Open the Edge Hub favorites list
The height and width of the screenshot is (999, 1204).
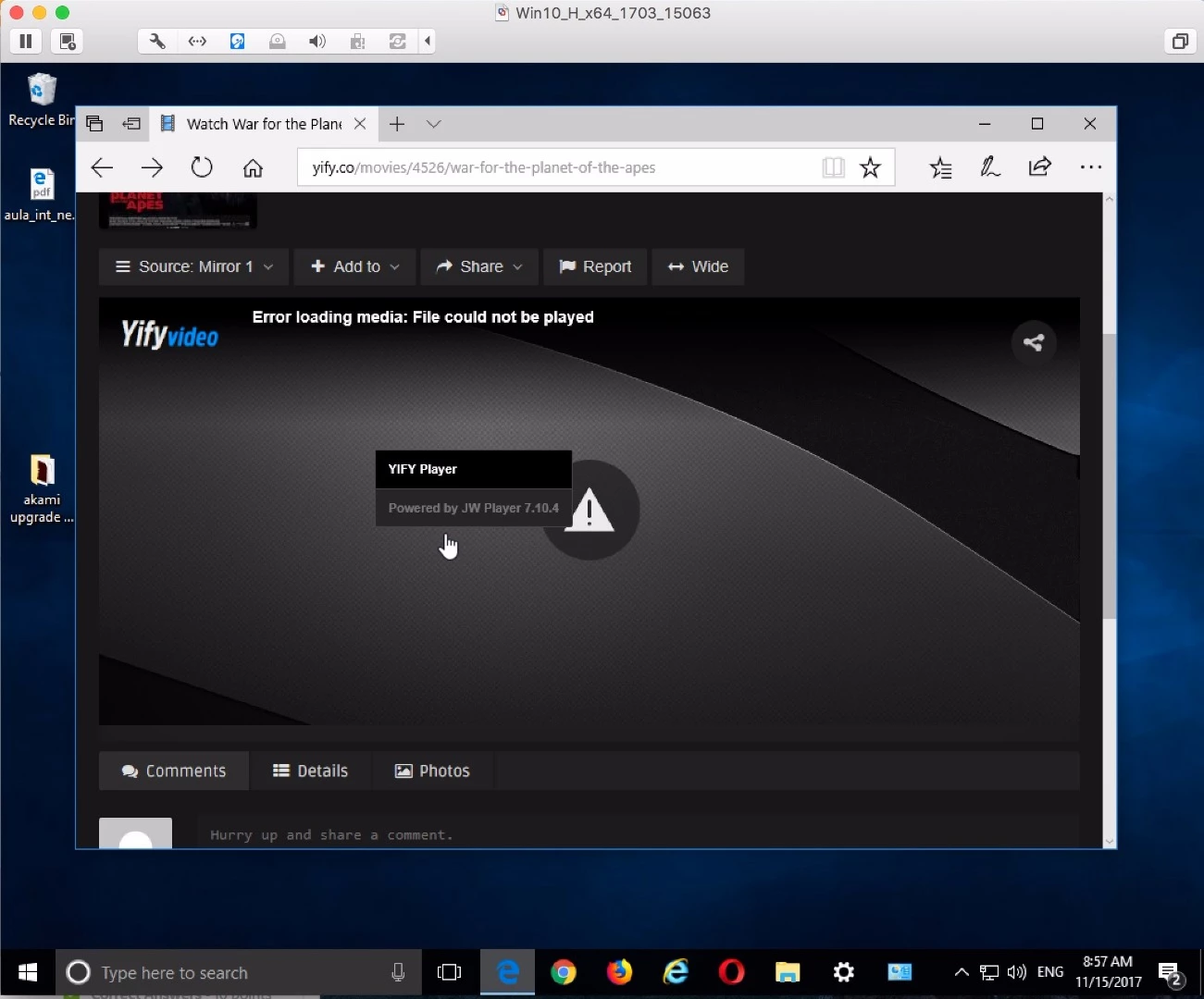point(940,167)
